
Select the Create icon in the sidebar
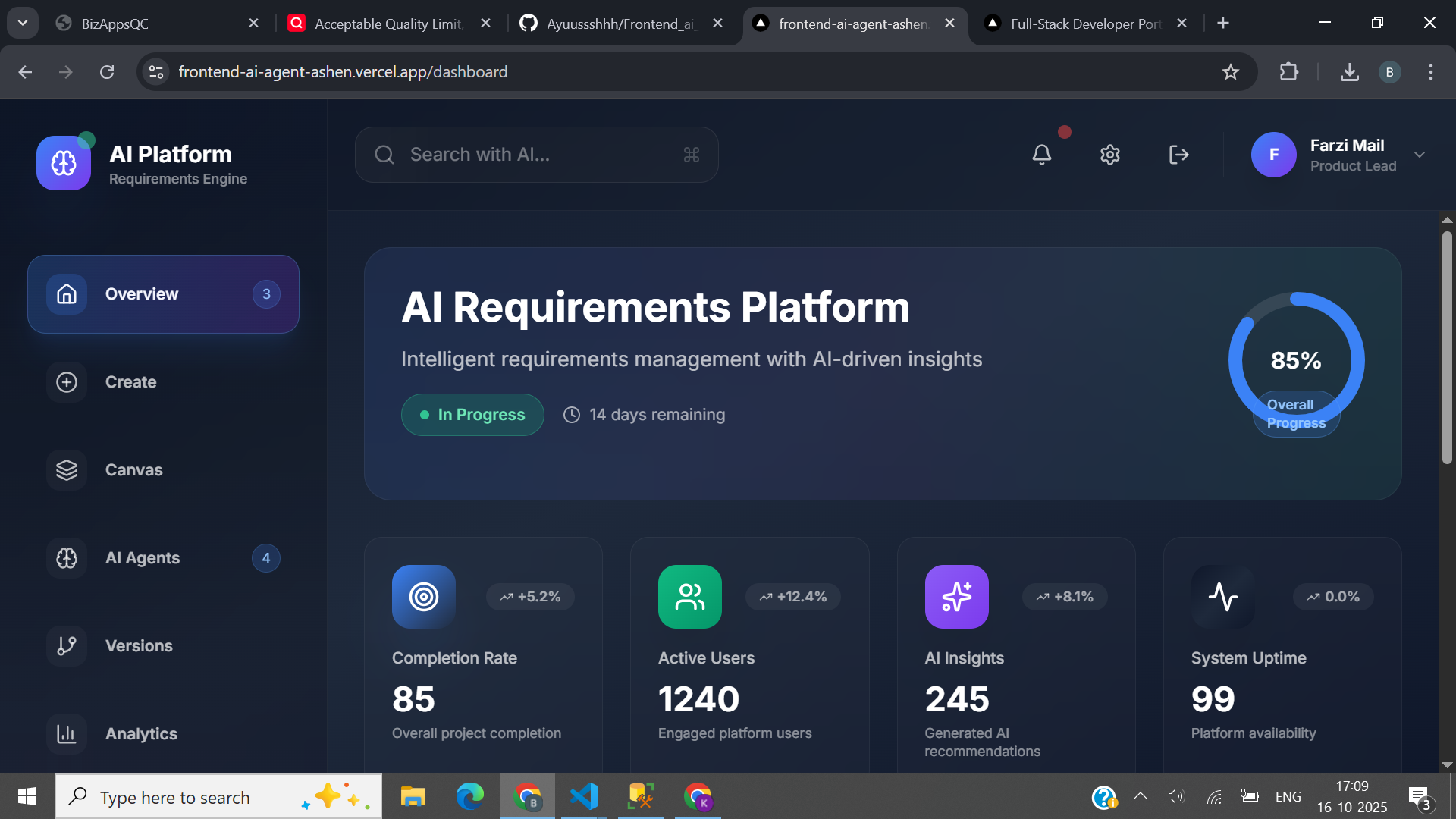coord(67,382)
